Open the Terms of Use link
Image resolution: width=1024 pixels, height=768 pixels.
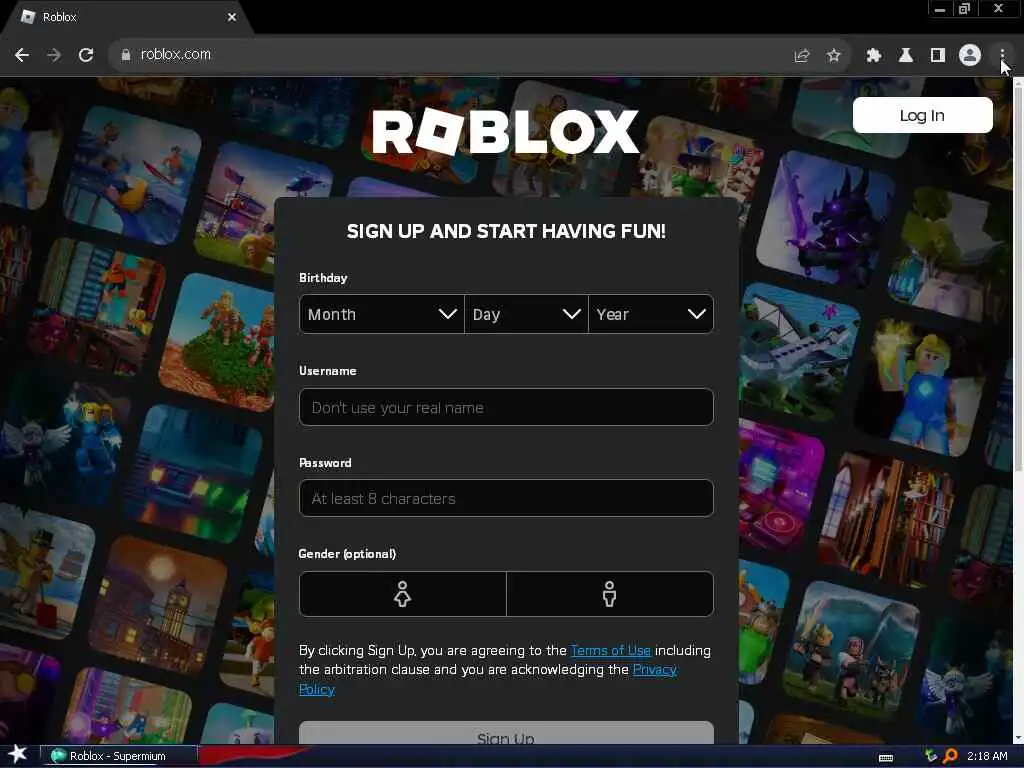tap(611, 650)
